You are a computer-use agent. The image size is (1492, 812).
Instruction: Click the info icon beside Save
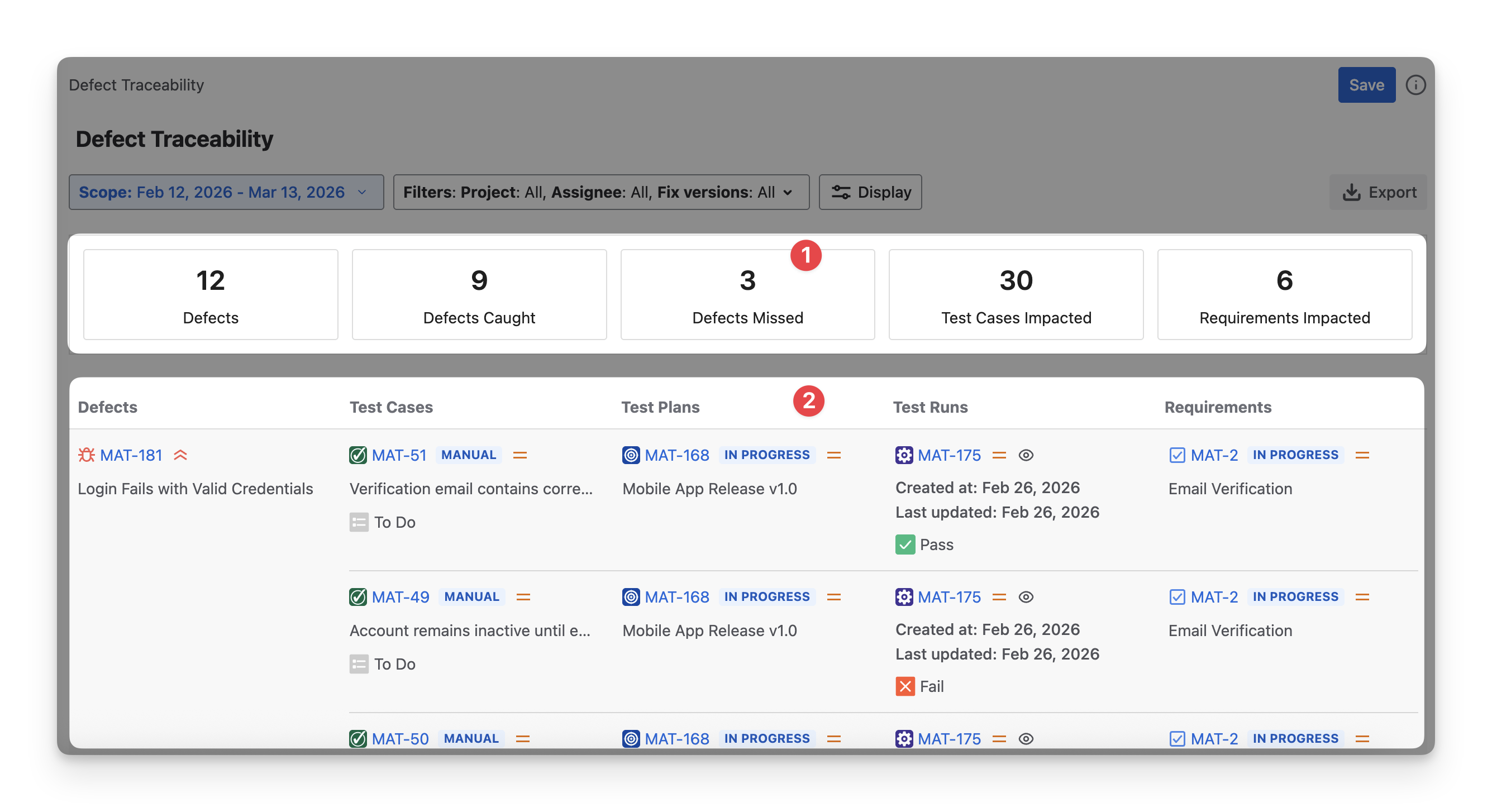tap(1415, 85)
